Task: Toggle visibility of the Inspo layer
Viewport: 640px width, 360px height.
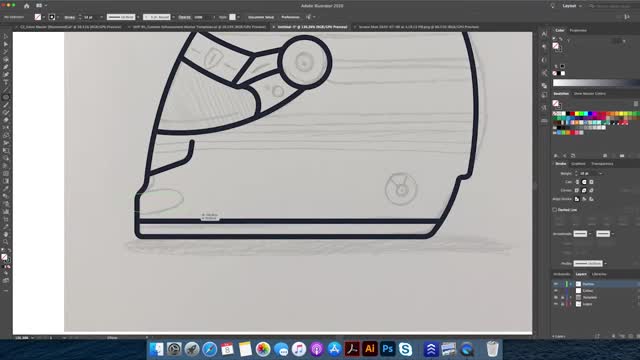Action: coord(556,304)
